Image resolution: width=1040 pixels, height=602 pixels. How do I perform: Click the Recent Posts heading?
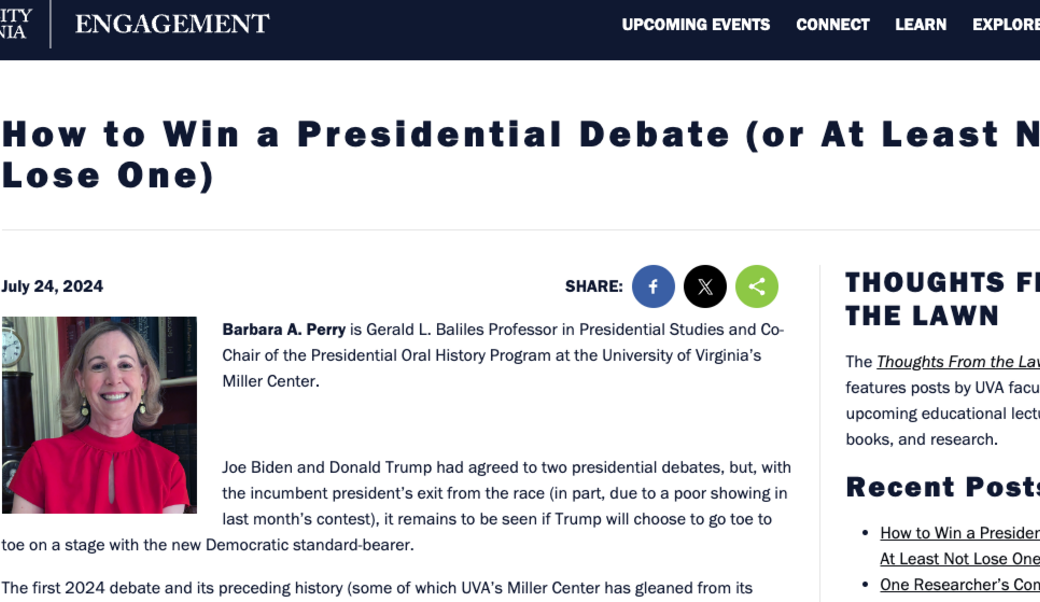[x=942, y=487]
